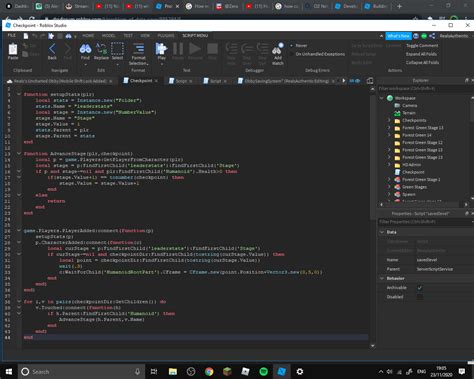Select the Checkpoint script in Explorer
The height and width of the screenshot is (379, 474).
[x=413, y=172]
